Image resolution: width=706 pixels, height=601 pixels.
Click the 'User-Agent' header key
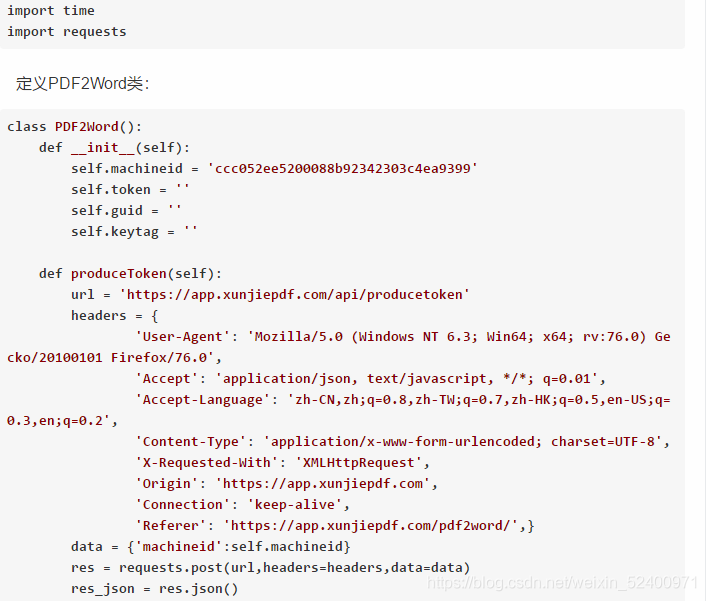pos(183,337)
